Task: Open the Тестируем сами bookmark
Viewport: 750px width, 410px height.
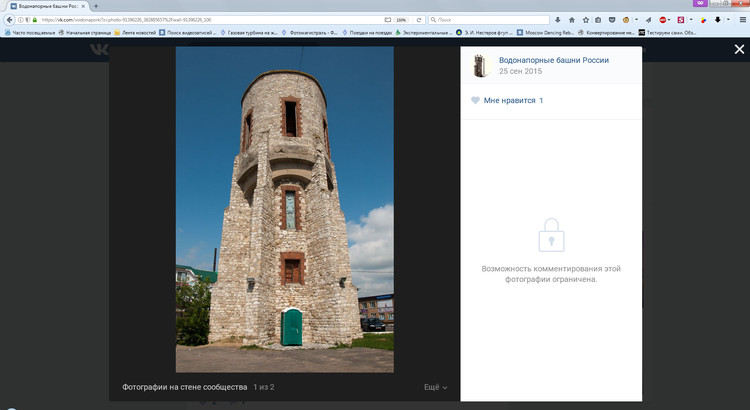Action: [x=667, y=33]
